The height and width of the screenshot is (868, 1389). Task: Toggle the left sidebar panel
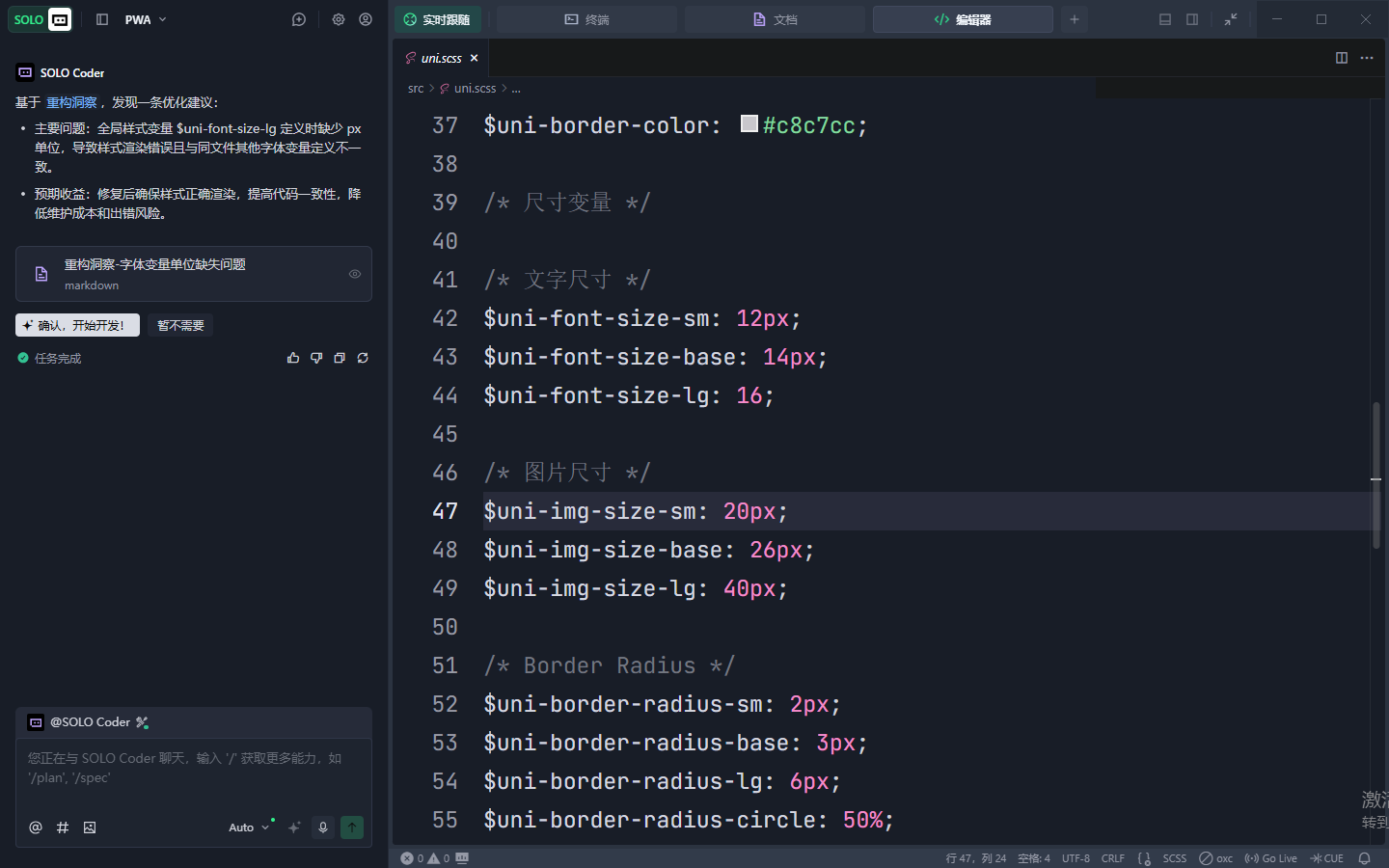tap(102, 19)
